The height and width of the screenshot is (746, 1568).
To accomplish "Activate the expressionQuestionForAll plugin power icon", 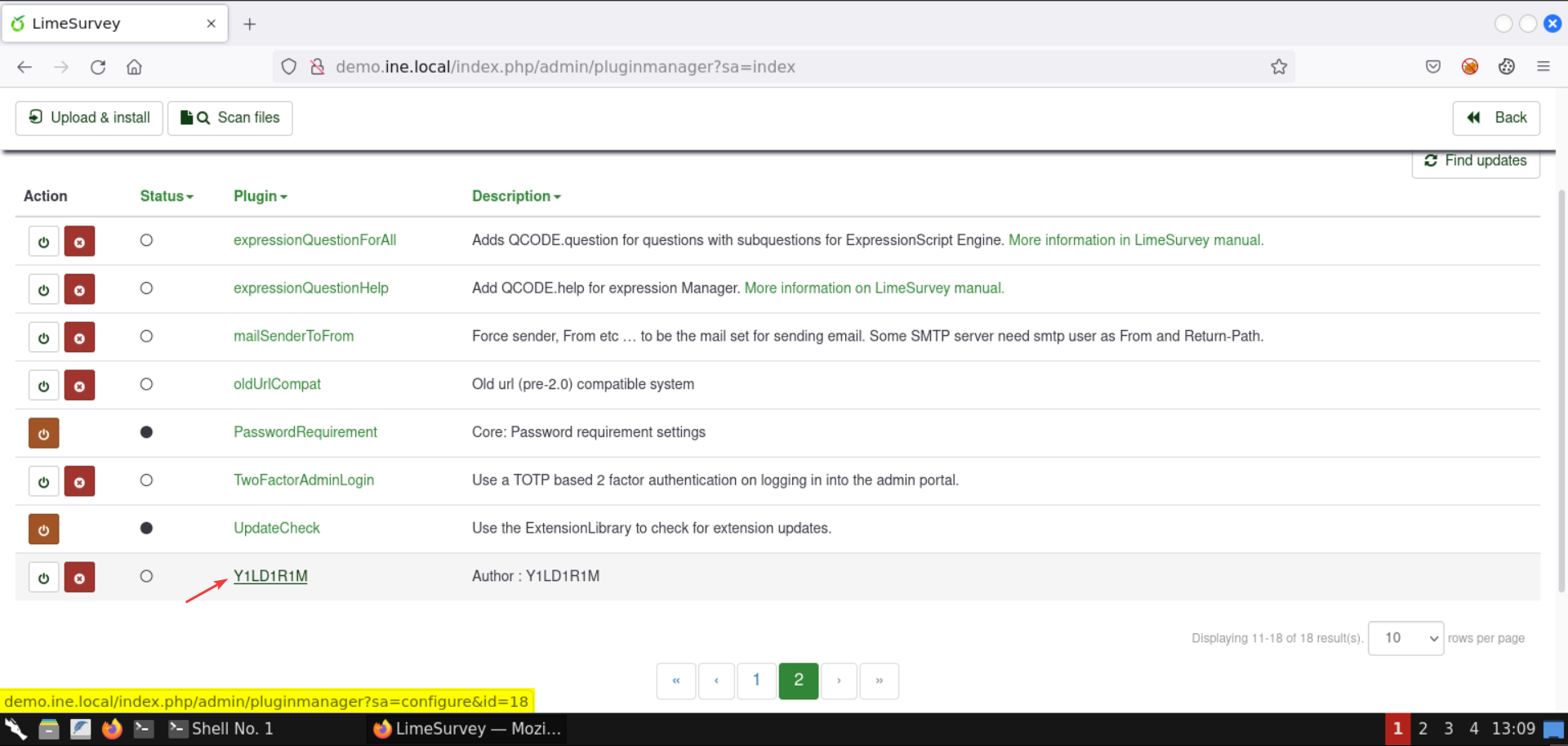I will 43,241.
